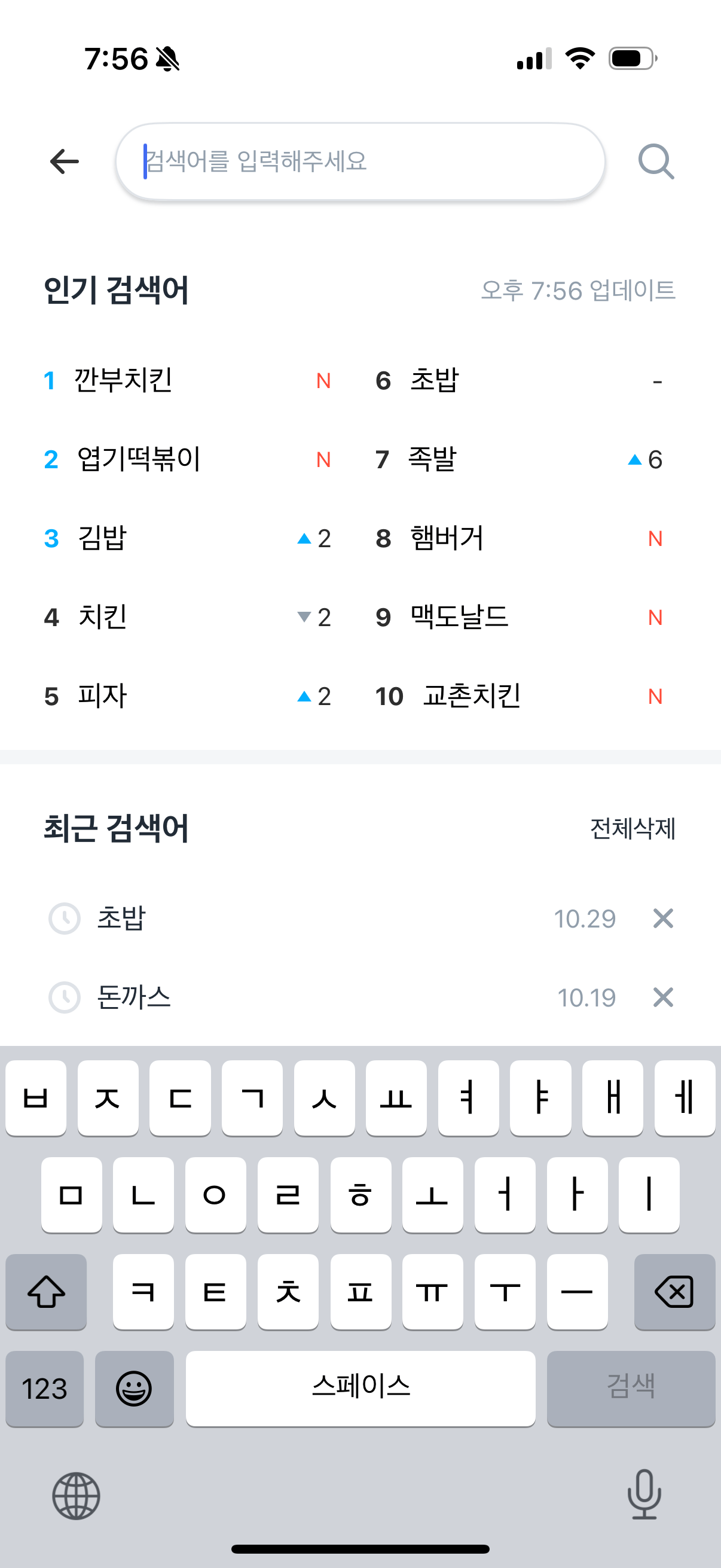Tap the back arrow icon
This screenshot has width=721, height=1568.
click(x=65, y=162)
